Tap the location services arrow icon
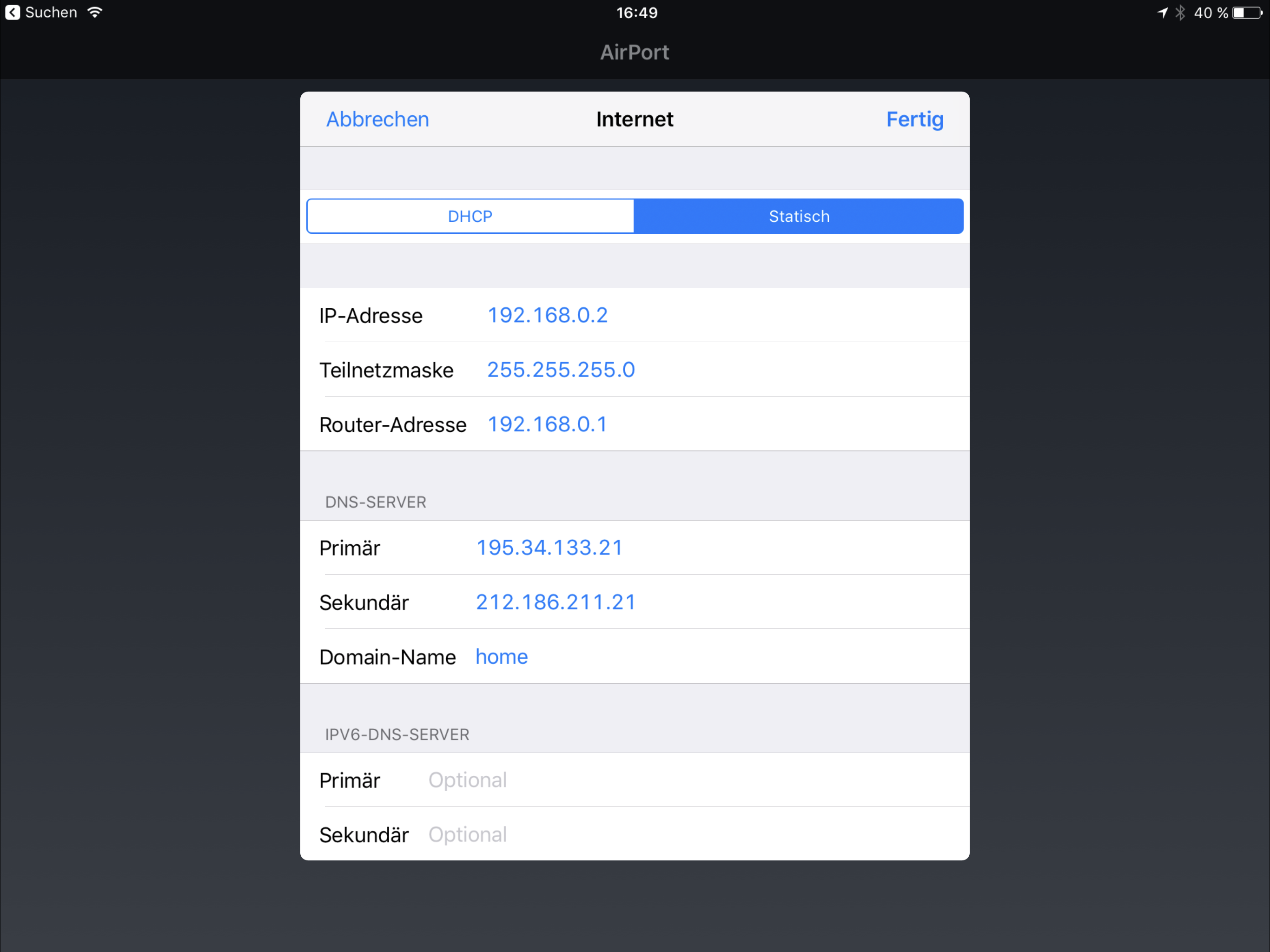 point(1162,13)
